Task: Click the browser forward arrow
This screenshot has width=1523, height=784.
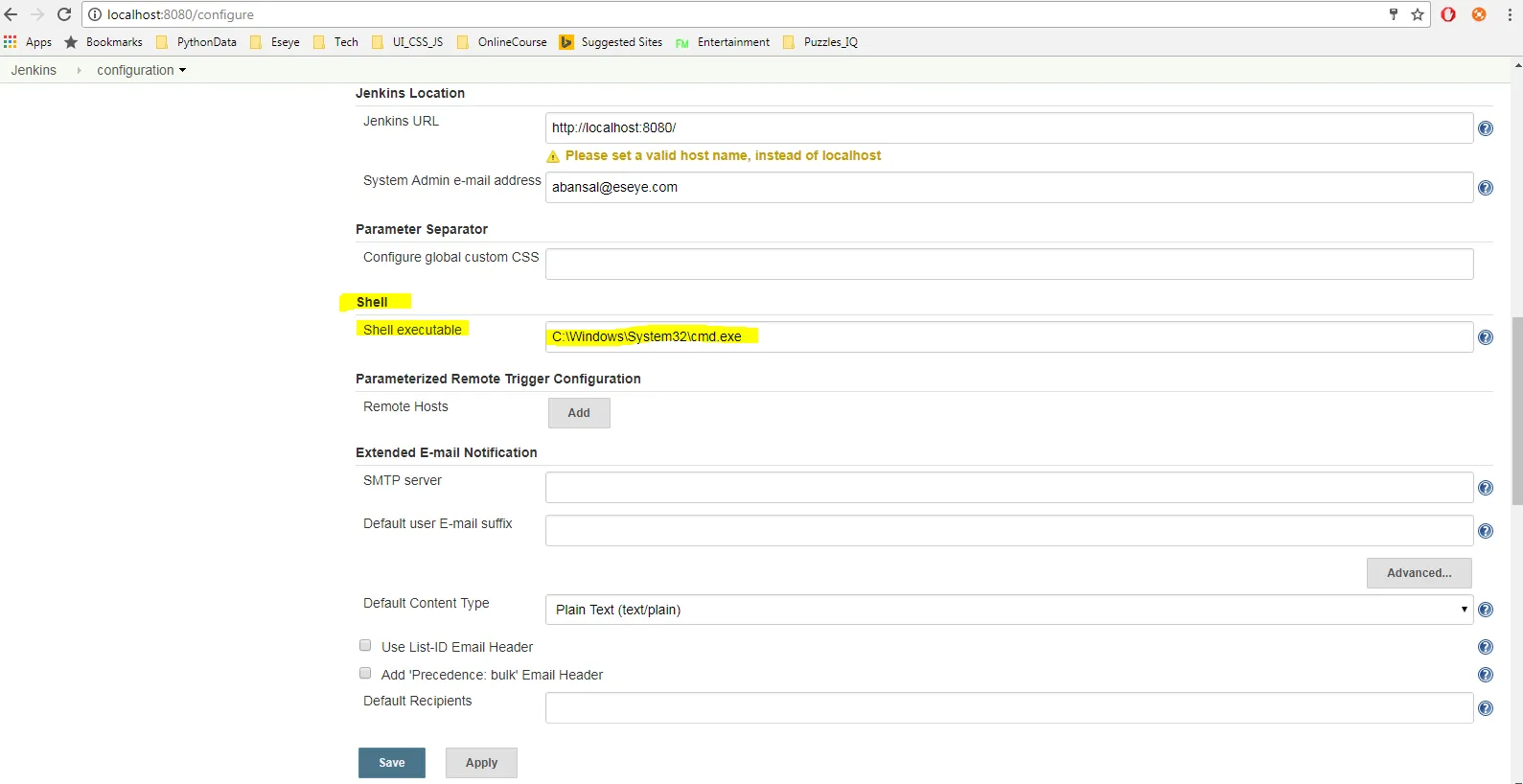Action: (37, 14)
